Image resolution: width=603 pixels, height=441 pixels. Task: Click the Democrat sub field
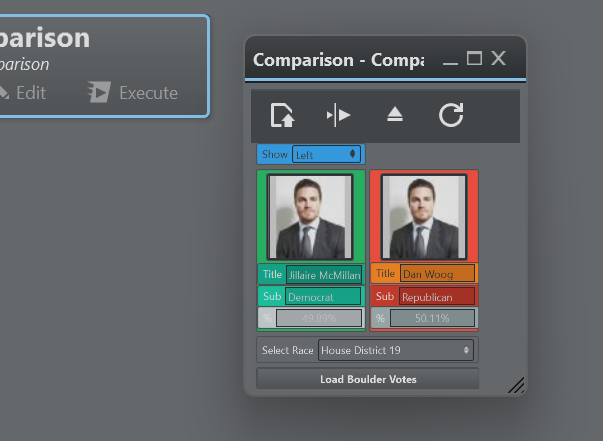coord(322,296)
